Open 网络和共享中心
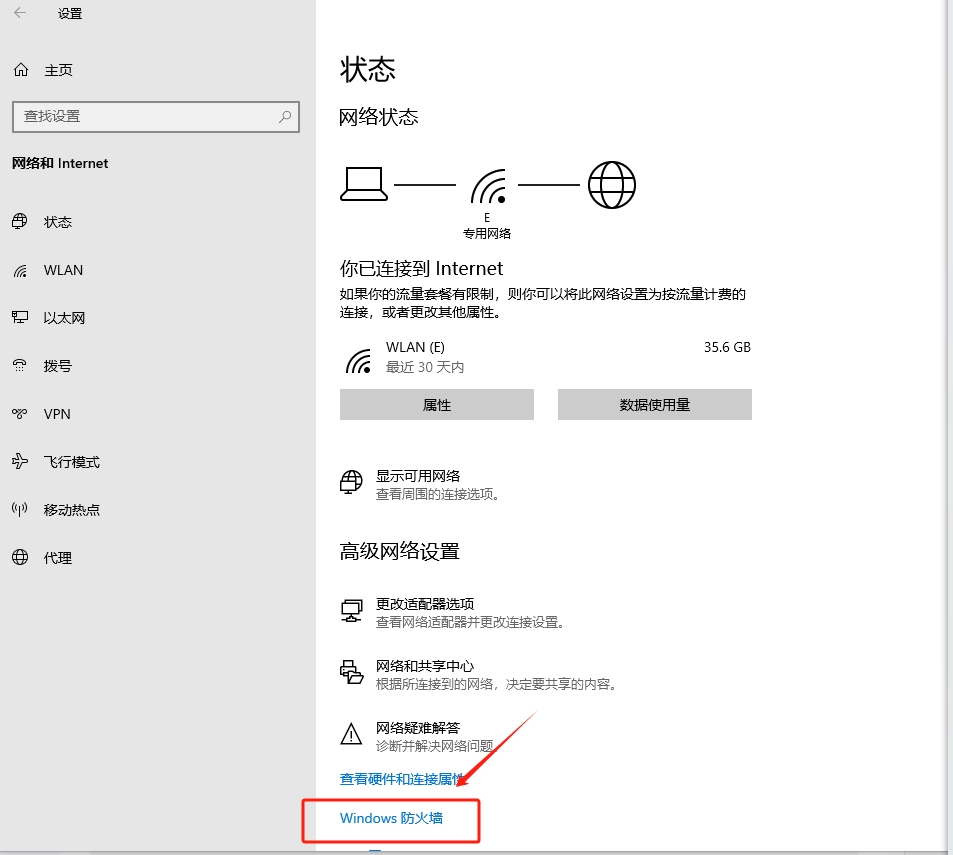 point(351,672)
